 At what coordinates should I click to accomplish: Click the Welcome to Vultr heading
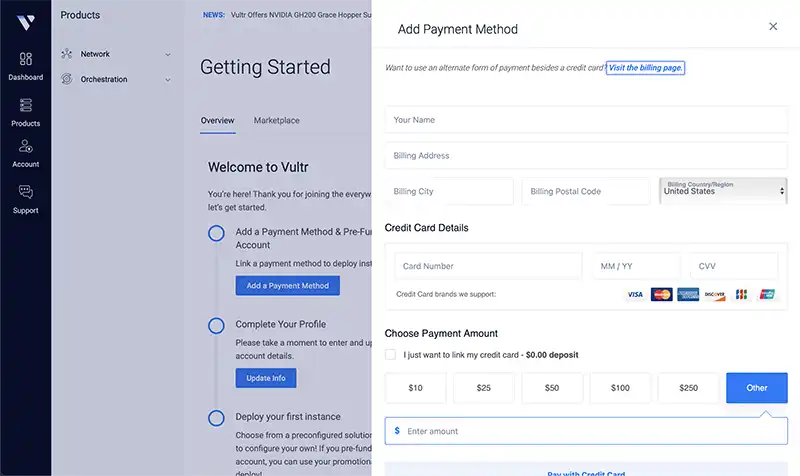258,167
